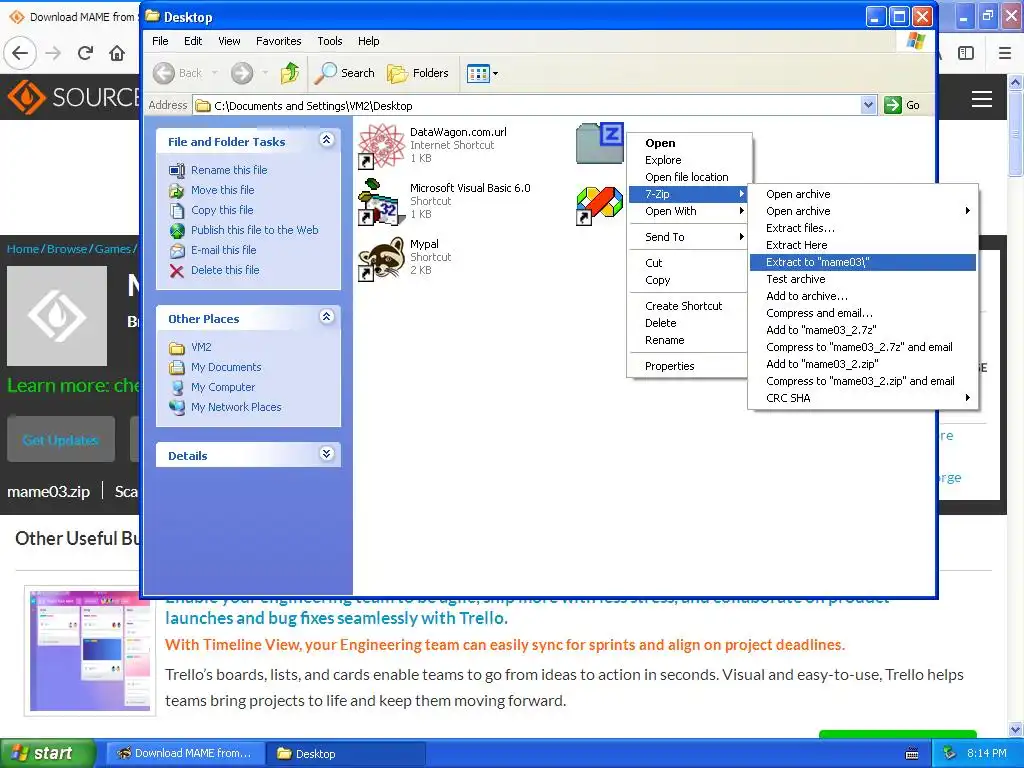Select the Mypal raccoon shortcut icon
This screenshot has height=768, width=1024.
click(x=381, y=259)
